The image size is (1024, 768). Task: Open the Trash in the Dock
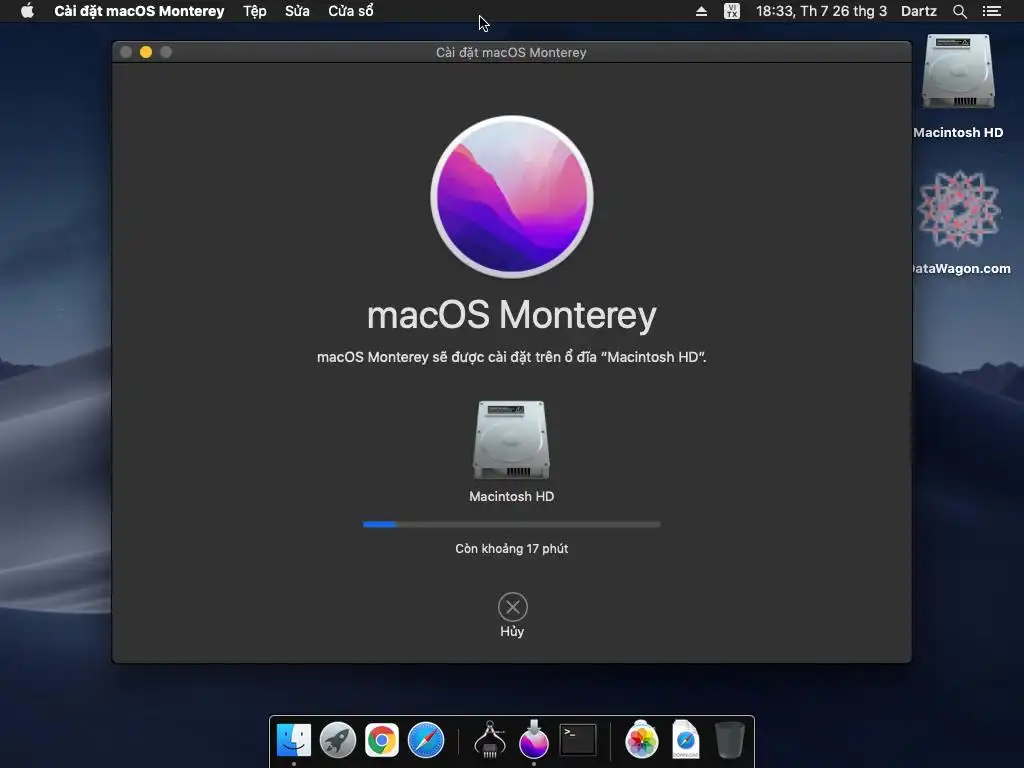click(x=729, y=740)
